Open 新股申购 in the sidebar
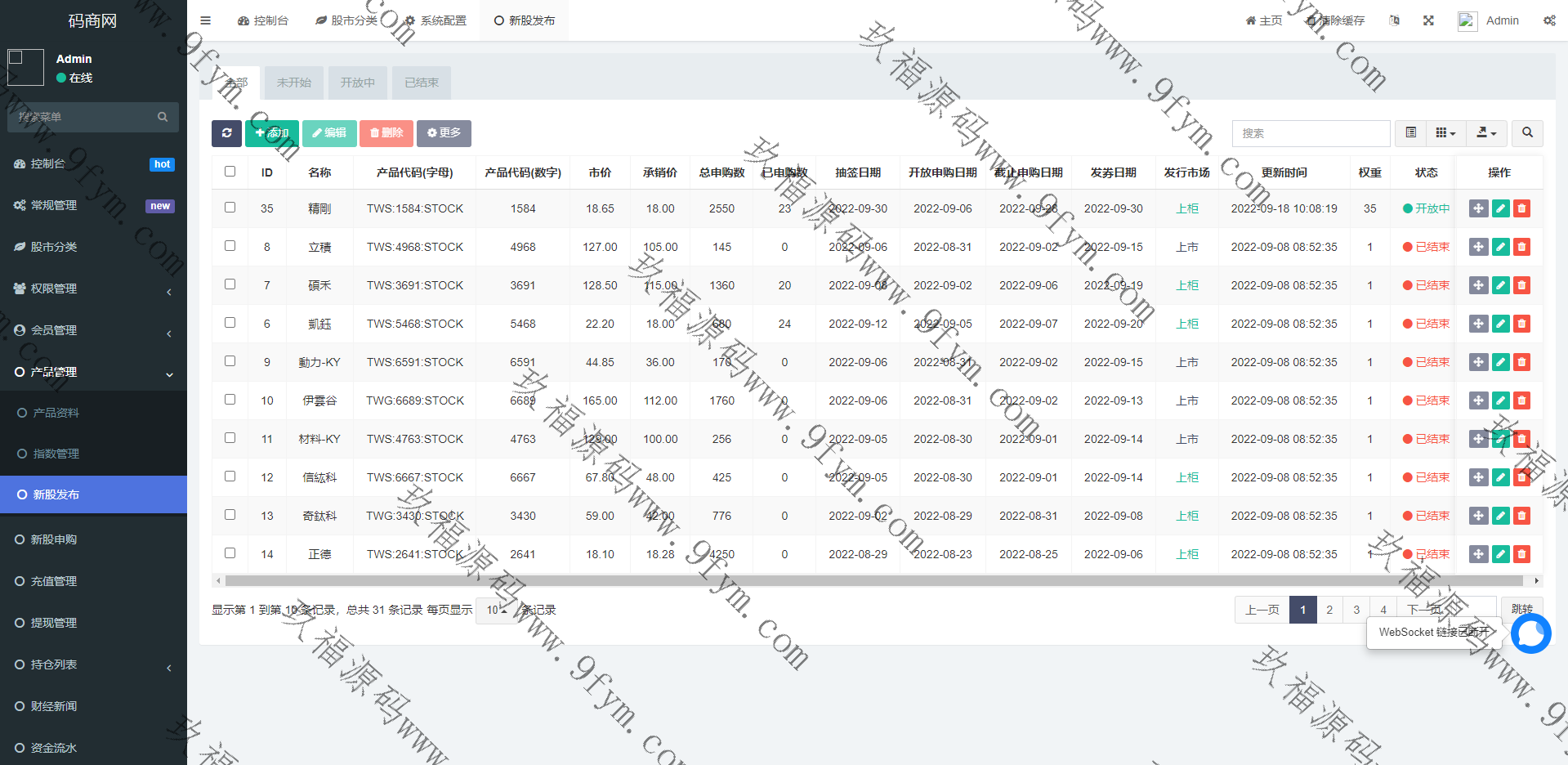Screen dimensions: 1568x765 pos(54,539)
